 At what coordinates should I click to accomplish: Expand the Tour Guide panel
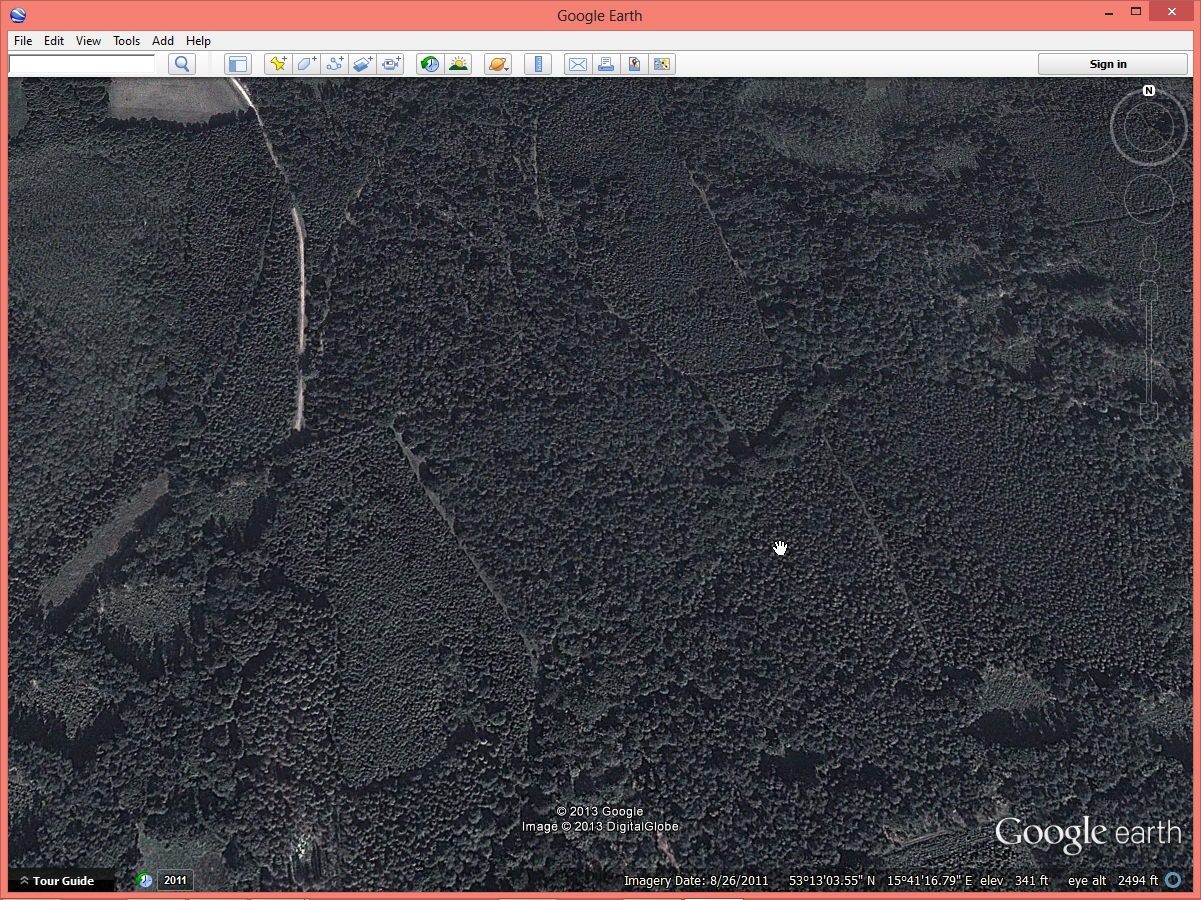coord(57,881)
